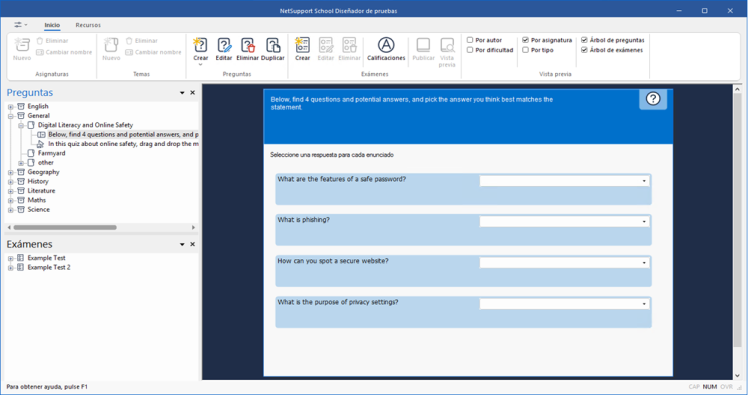Select the 'Below, find 4 questions' tree item
Viewport: 748px width, 395px height.
pyautogui.click(x=123, y=135)
